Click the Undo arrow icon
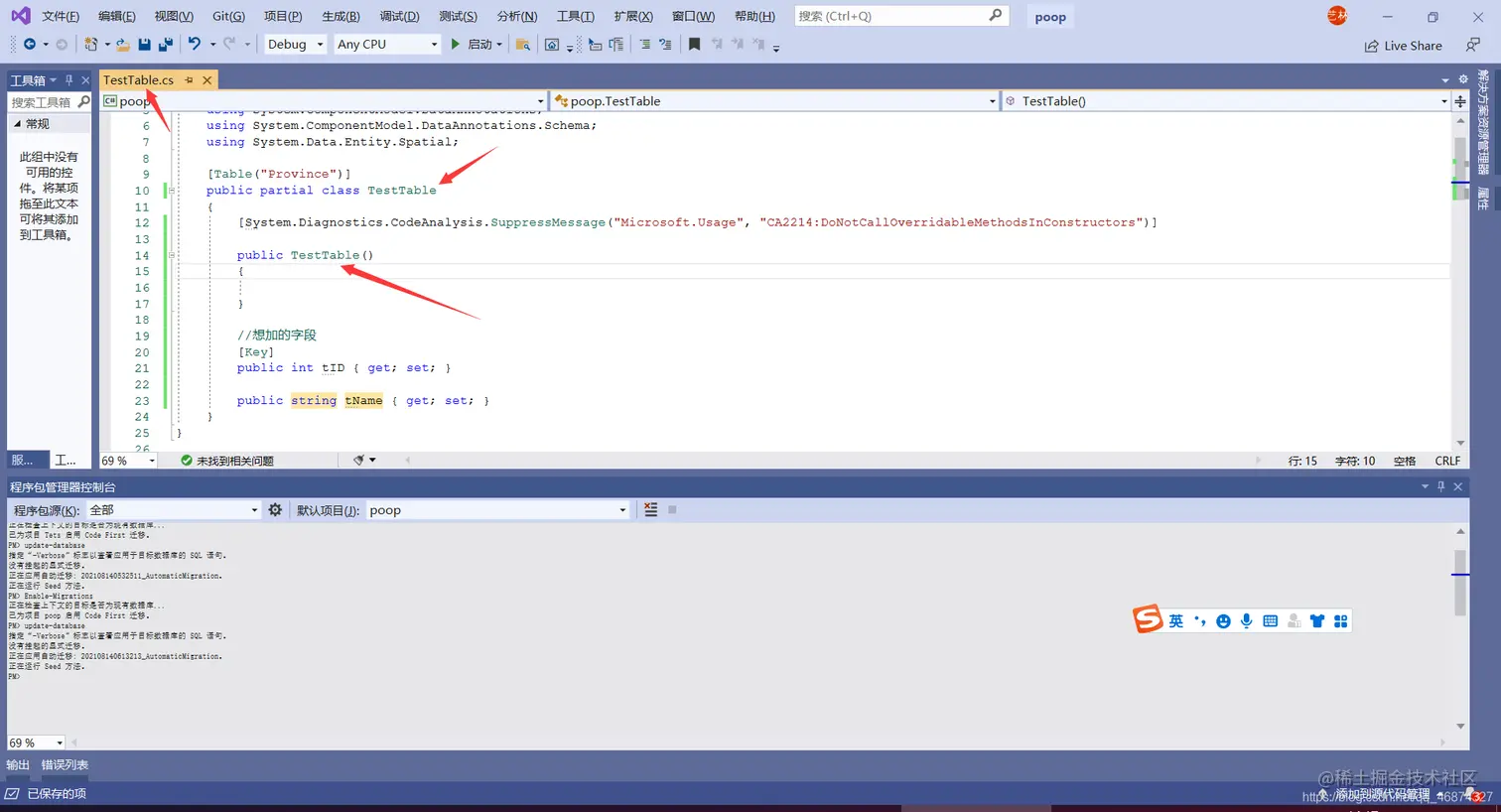This screenshot has width=1501, height=812. (195, 44)
